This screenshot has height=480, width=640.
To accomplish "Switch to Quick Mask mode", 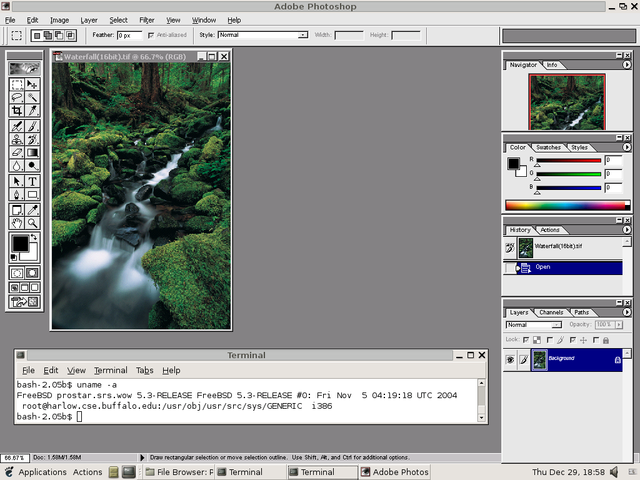I will [32, 273].
